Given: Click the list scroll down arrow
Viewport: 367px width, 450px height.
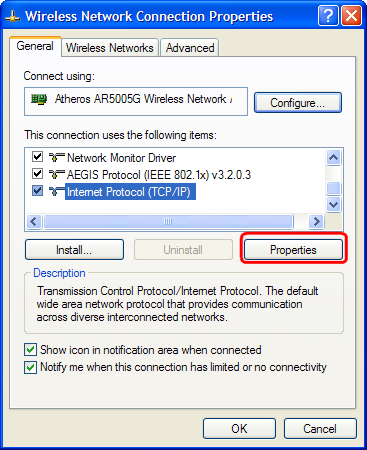Looking at the screenshot, I should coord(333,204).
